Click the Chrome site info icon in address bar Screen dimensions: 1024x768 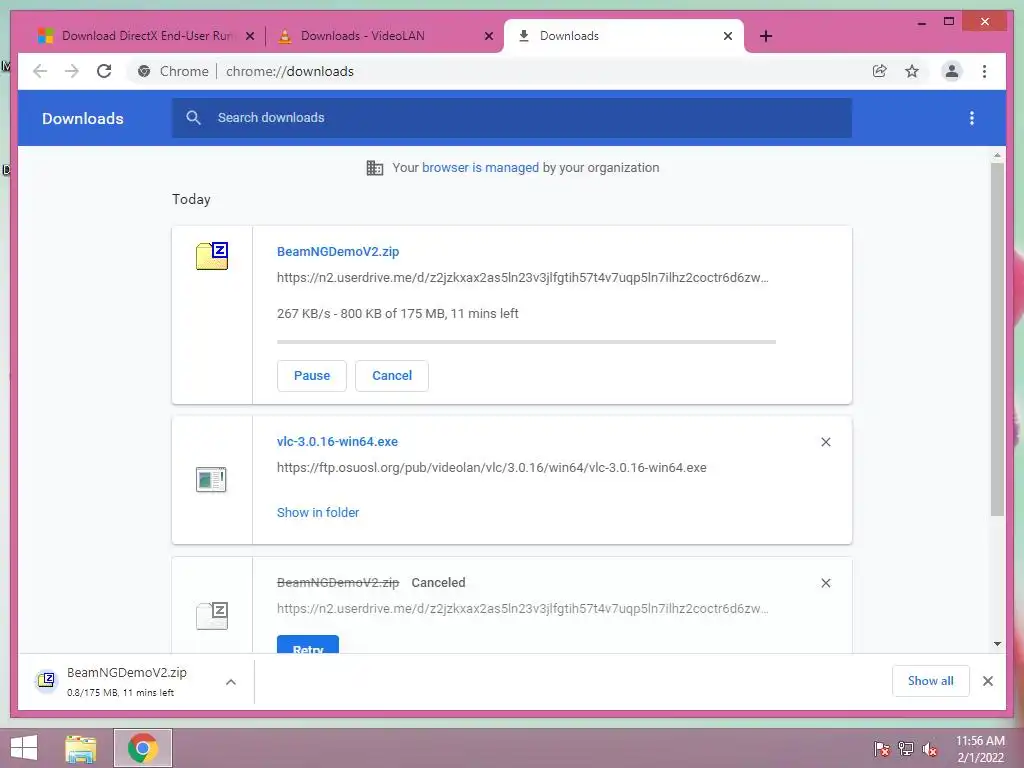[144, 71]
